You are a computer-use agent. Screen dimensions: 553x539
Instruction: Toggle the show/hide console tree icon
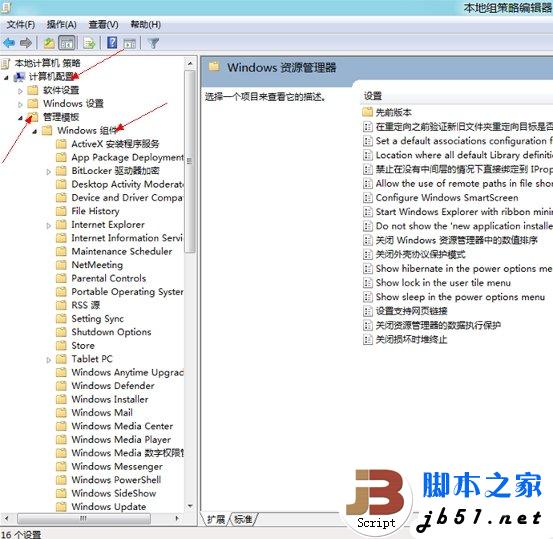click(67, 43)
